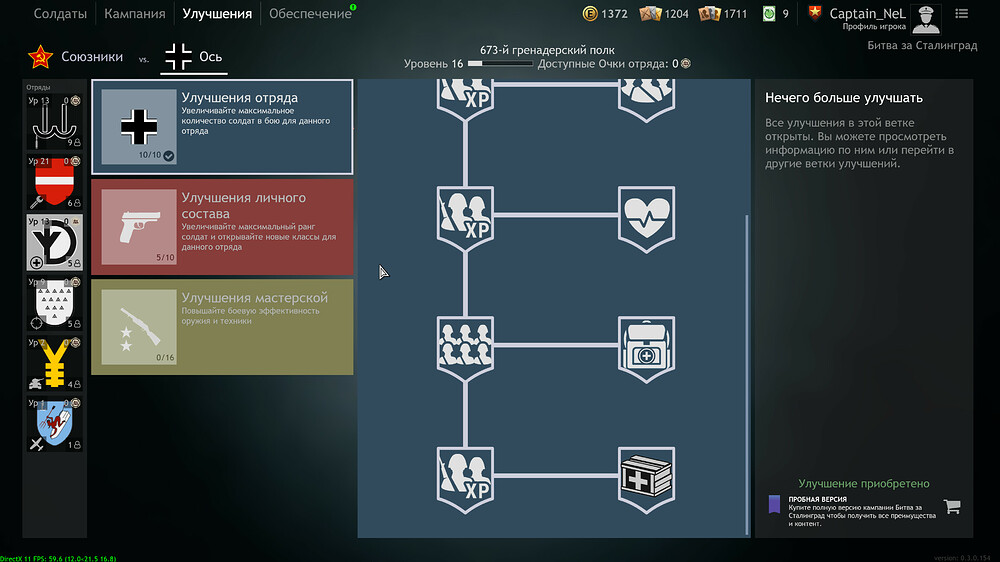Select squad with dotted white shield emblem
Viewport: 1000px width, 562px height.
pos(54,303)
